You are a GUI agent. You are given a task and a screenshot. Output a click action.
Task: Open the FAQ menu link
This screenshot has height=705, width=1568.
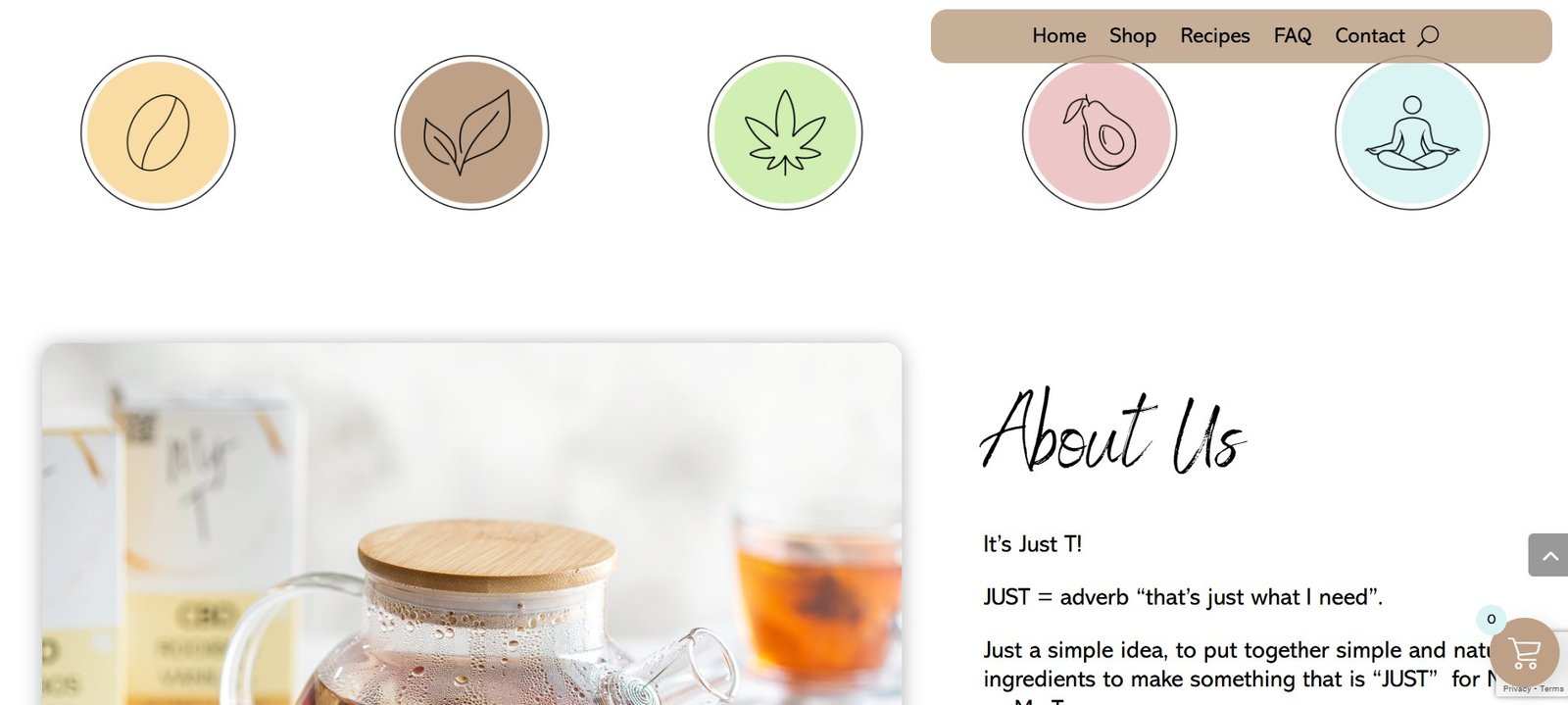(1293, 35)
